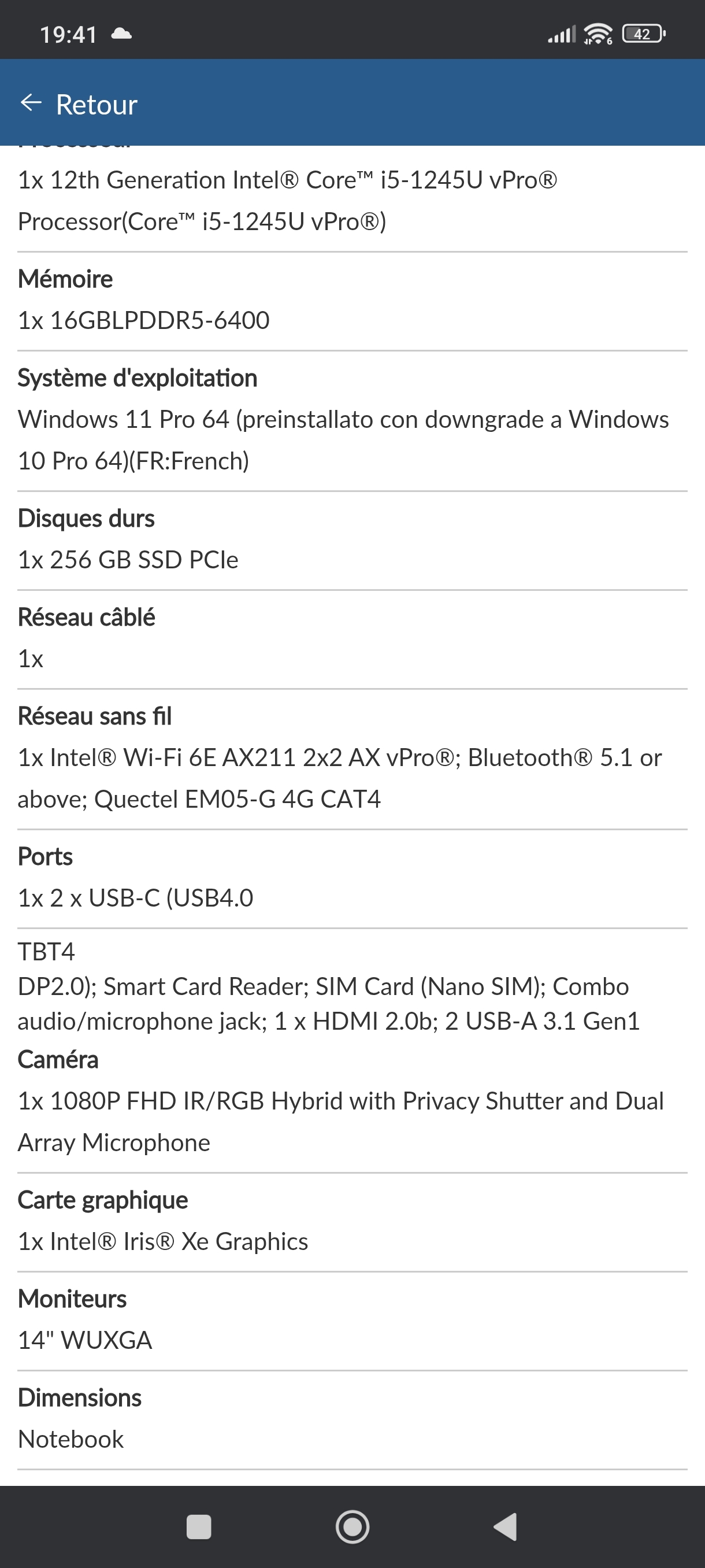Image resolution: width=705 pixels, height=1568 pixels.
Task: Tap the cloud icon in status bar
Action: coord(122,34)
